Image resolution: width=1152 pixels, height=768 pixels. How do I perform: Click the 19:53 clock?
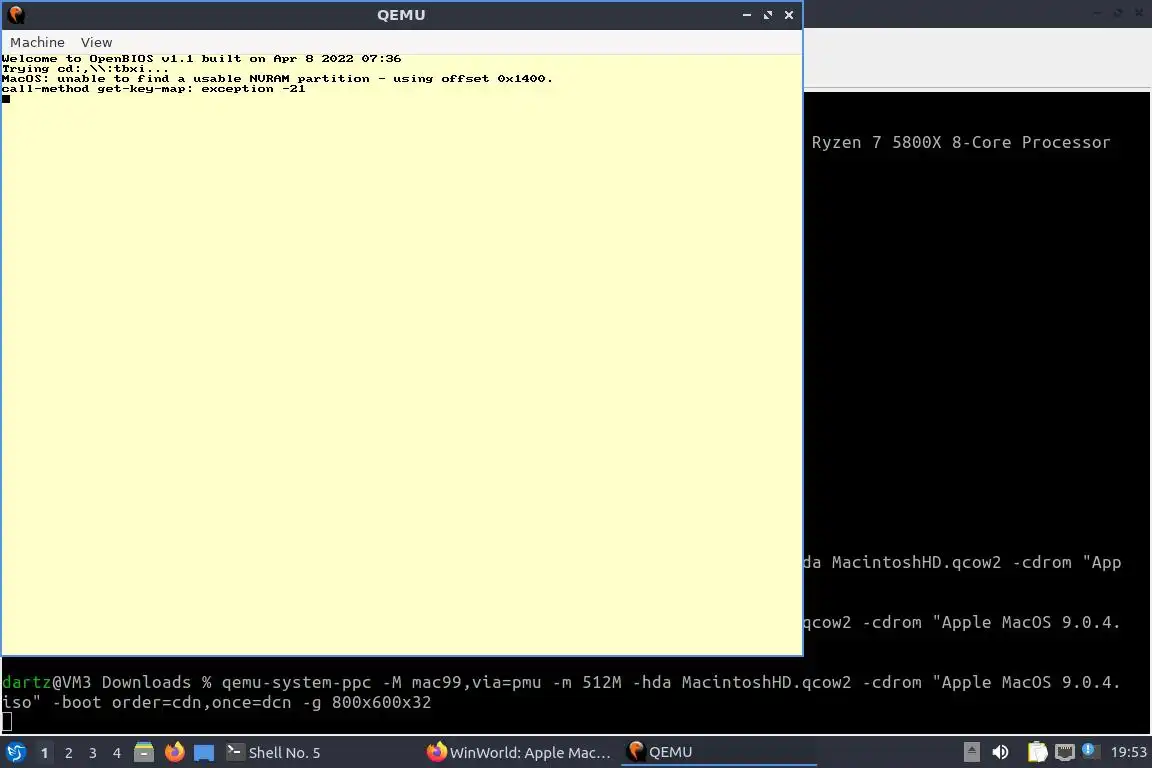point(1128,753)
